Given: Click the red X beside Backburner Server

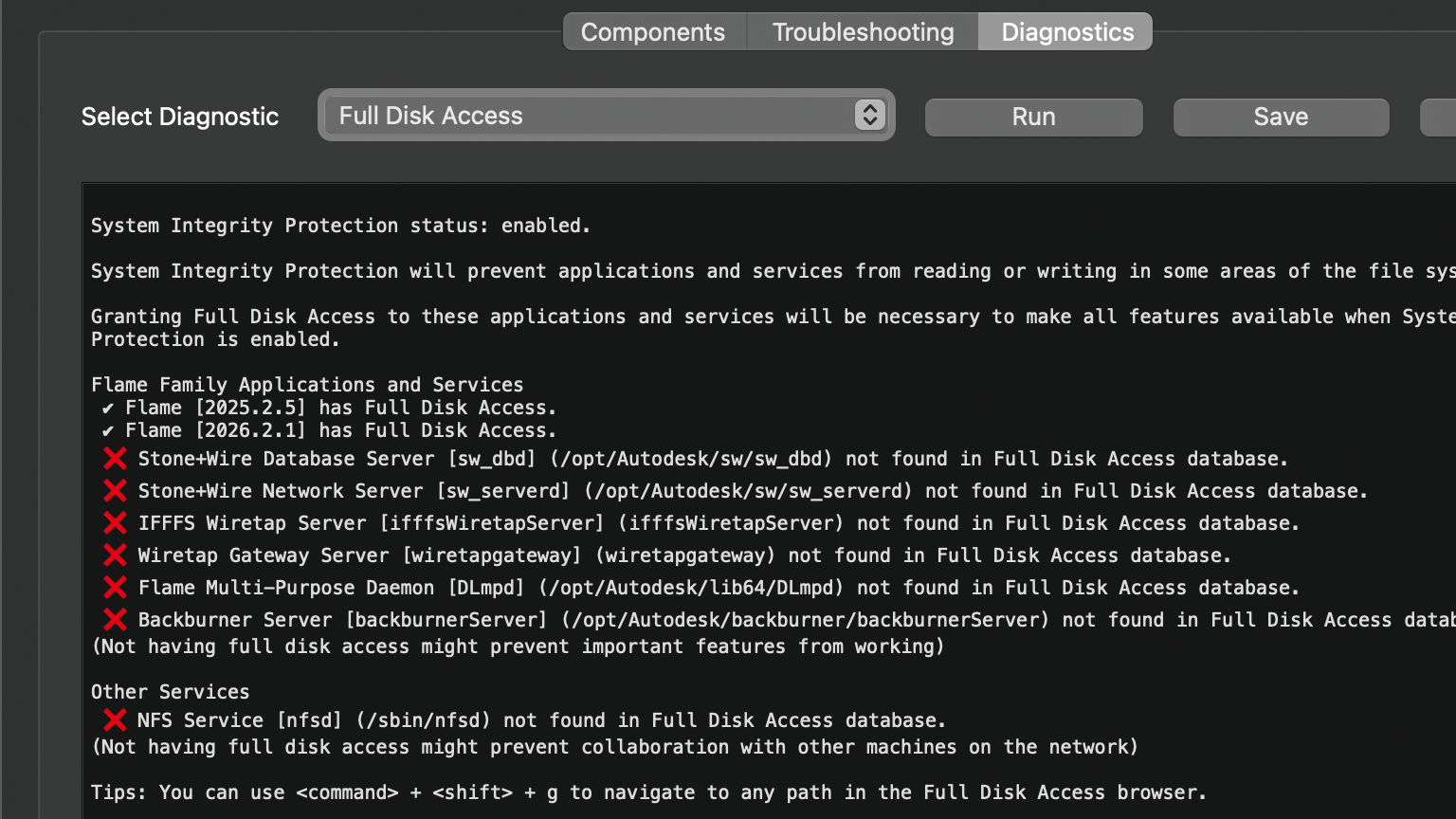Looking at the screenshot, I should pos(115,620).
